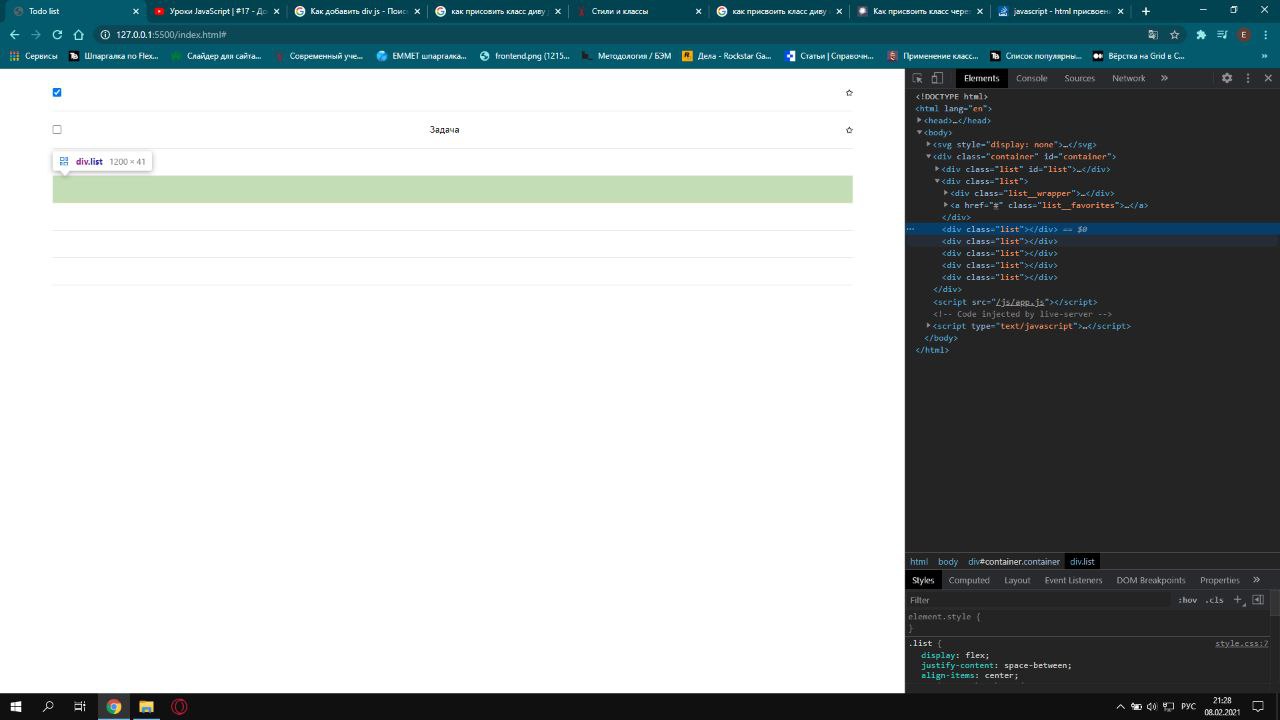Image resolution: width=1280 pixels, height=720 pixels.
Task: Expand the list__favorites anchor node
Action: tap(946, 205)
